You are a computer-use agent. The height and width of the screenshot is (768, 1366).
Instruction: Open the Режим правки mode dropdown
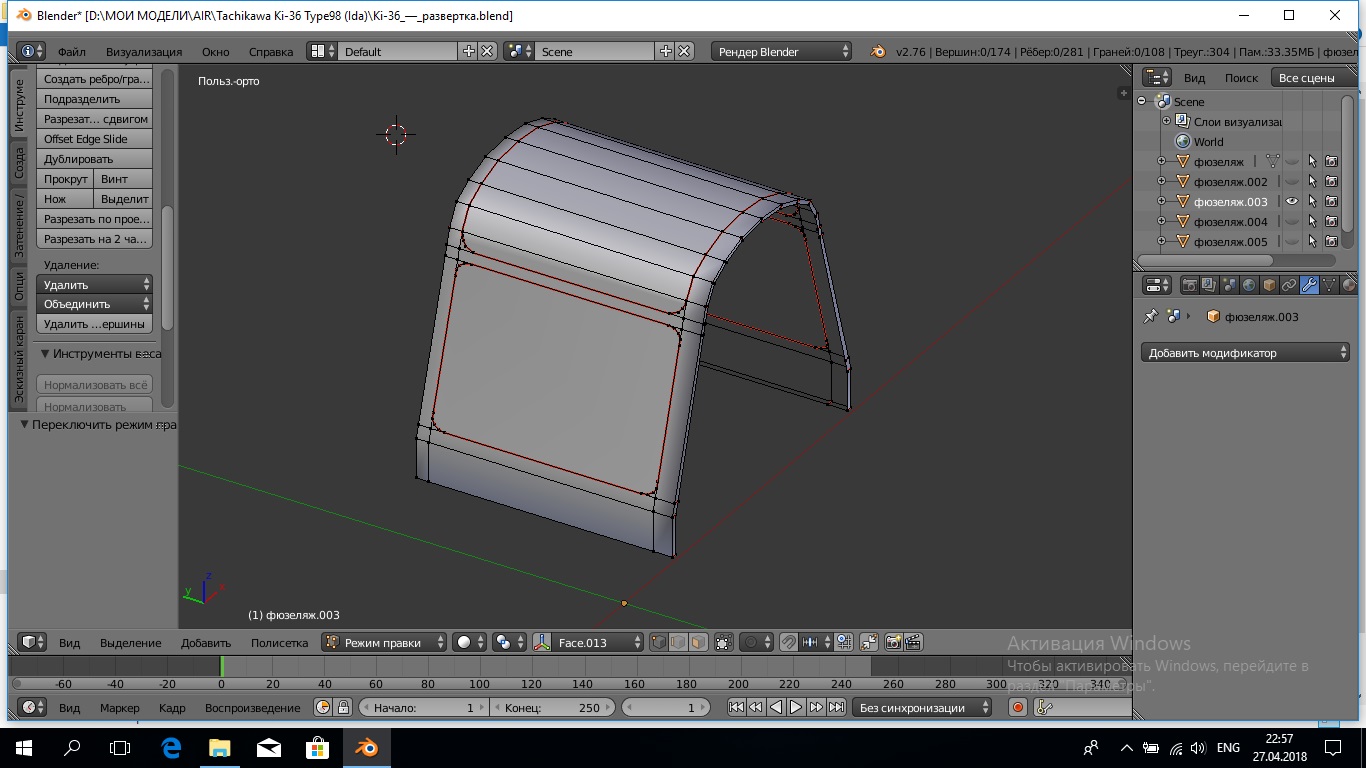click(x=384, y=643)
